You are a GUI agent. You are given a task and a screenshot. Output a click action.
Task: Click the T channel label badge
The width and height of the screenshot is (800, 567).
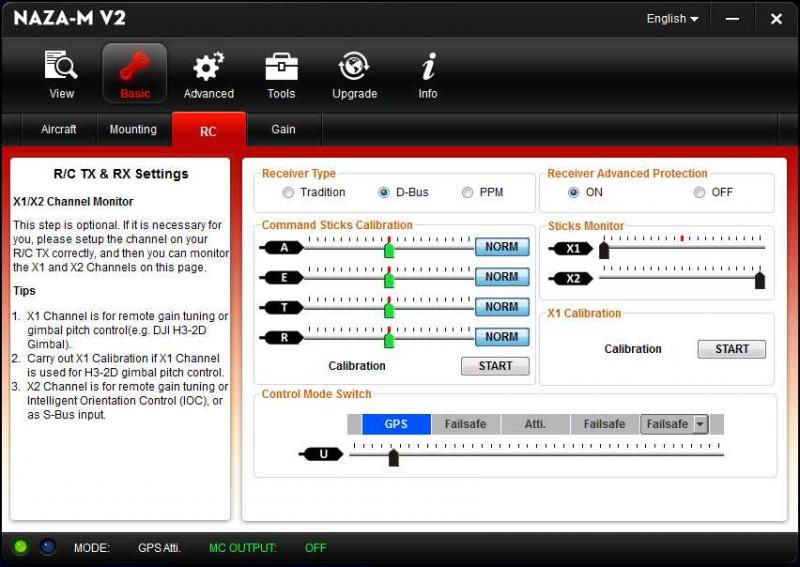pos(284,308)
